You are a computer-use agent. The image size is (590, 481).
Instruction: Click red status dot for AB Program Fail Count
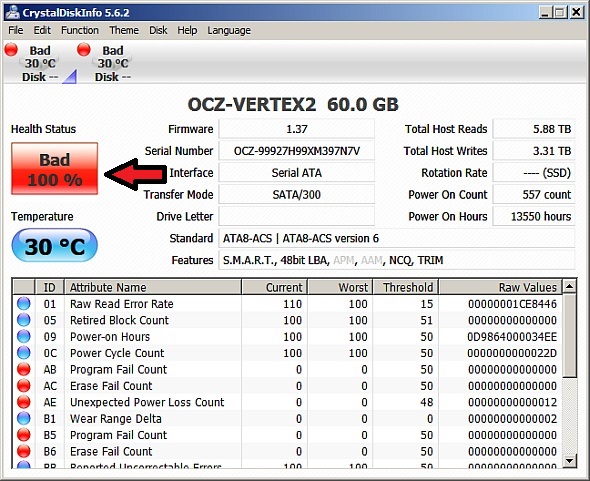tap(23, 369)
